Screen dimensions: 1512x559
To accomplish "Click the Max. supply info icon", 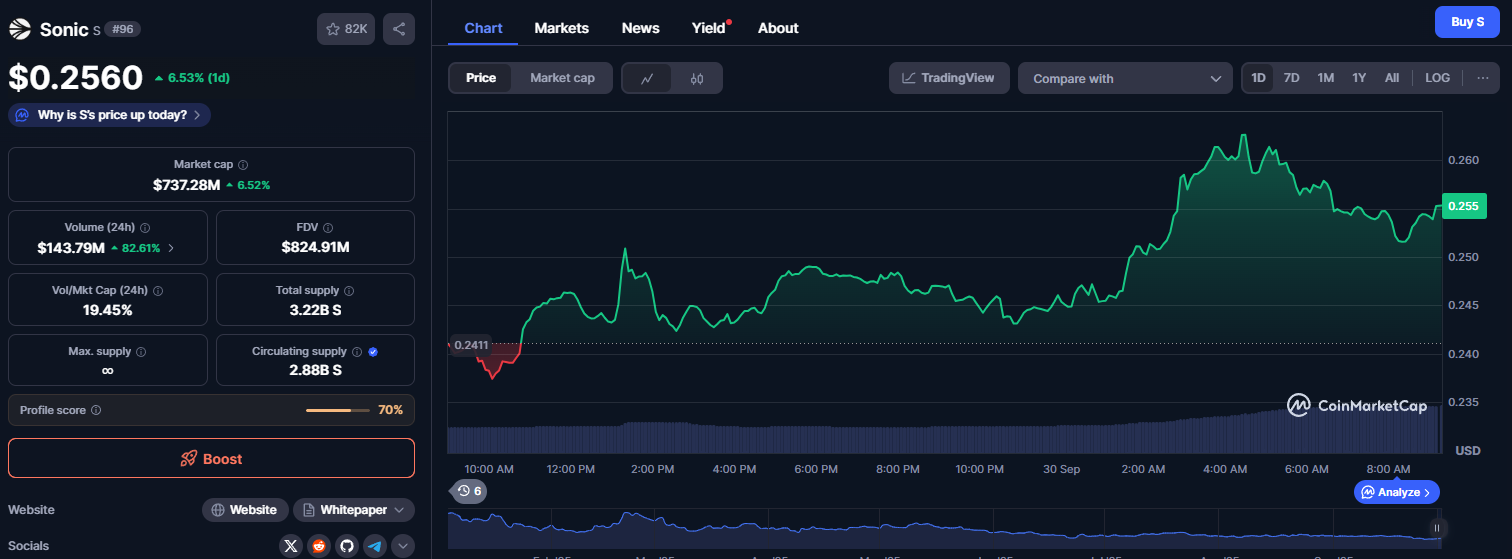I will pos(140,352).
